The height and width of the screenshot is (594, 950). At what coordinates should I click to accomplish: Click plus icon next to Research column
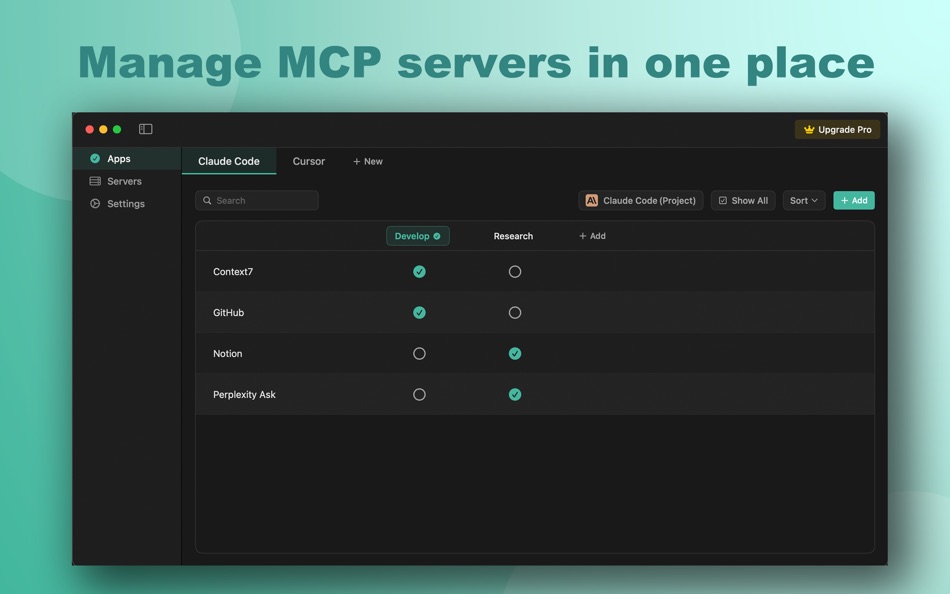[x=582, y=236]
